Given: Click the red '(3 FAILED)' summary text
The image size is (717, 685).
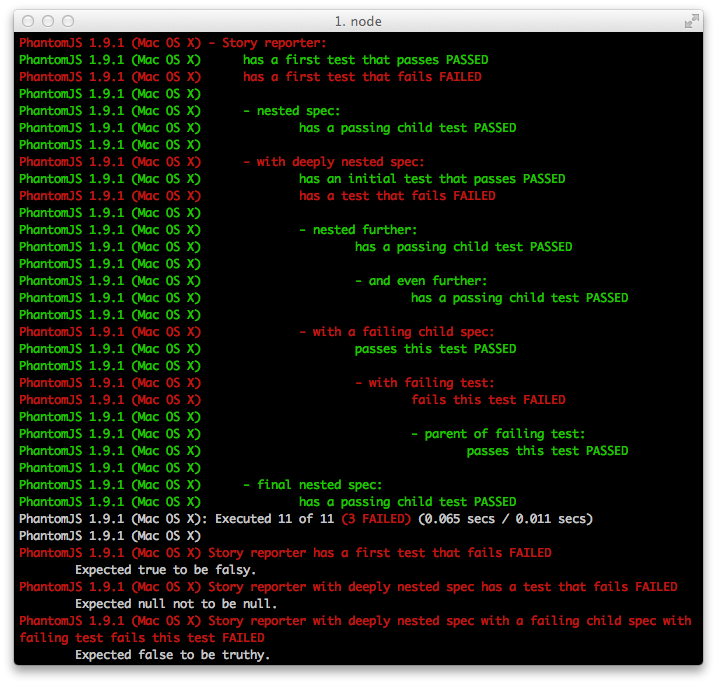Looking at the screenshot, I should pyautogui.click(x=376, y=519).
